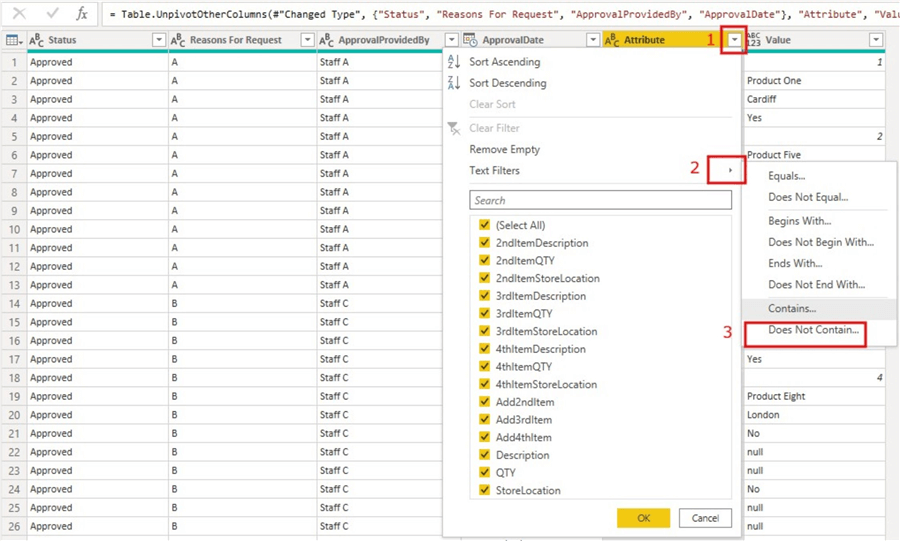Open the Status column filter dropdown

(158, 40)
